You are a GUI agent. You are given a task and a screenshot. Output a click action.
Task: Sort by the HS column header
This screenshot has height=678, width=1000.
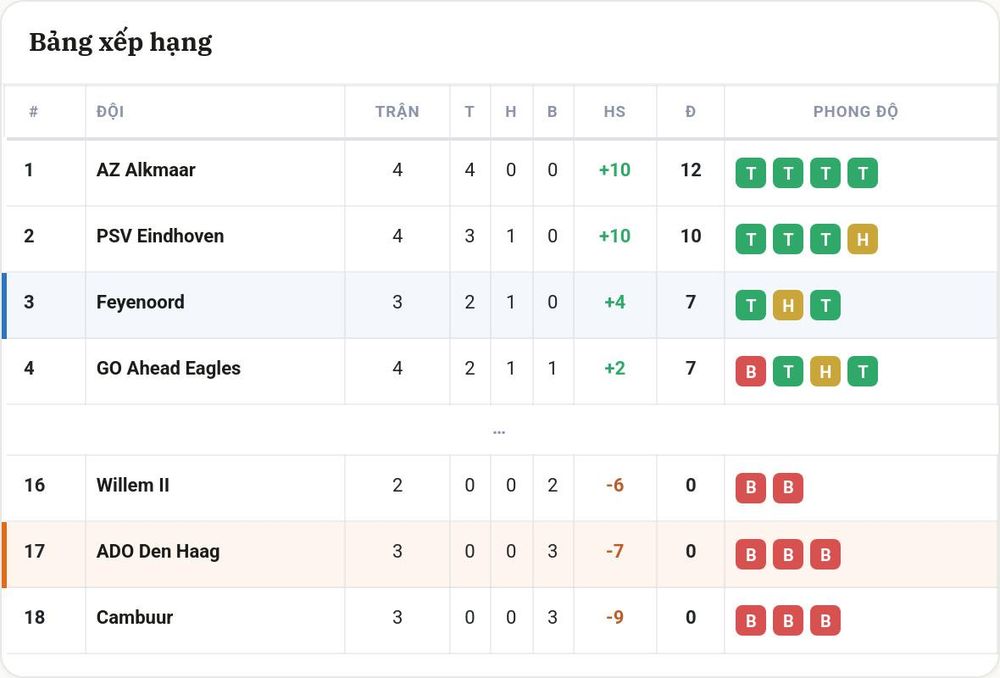(615, 112)
